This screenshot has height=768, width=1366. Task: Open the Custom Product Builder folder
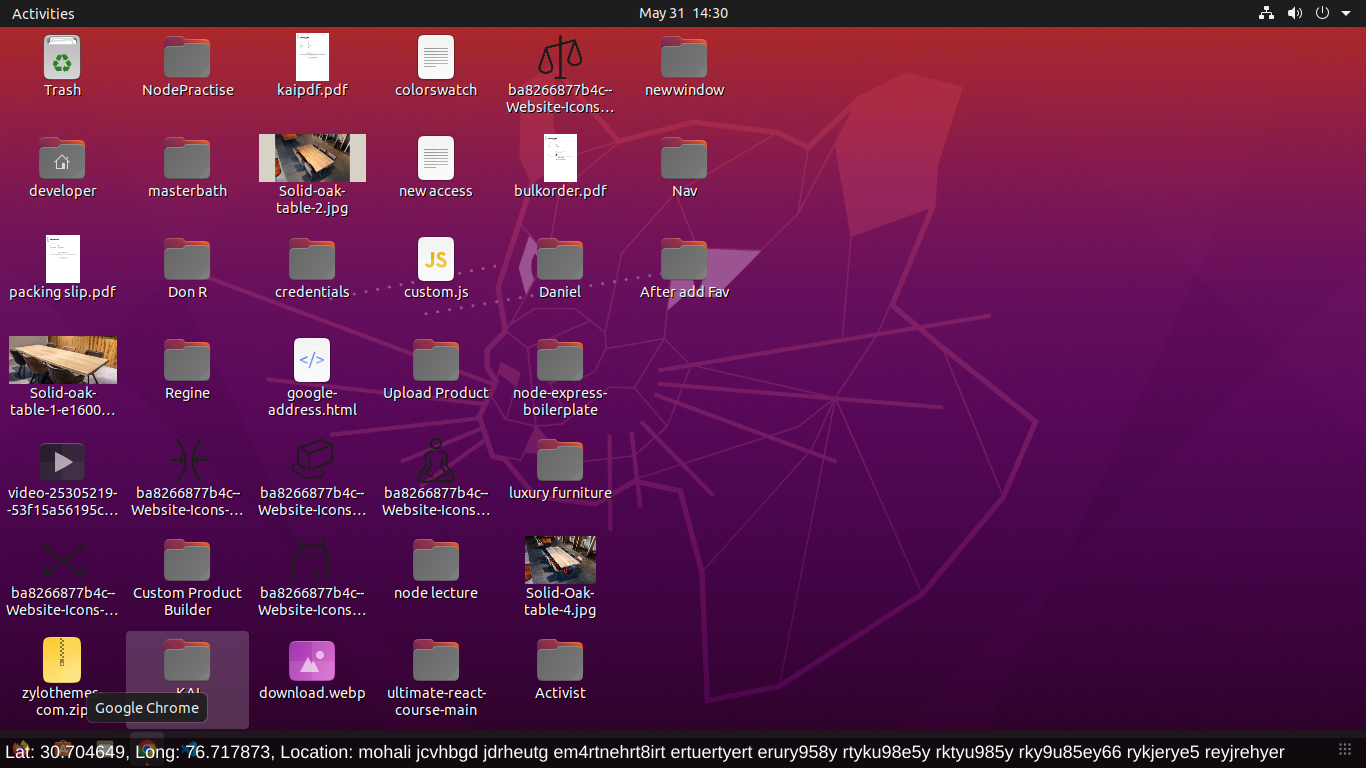(187, 561)
